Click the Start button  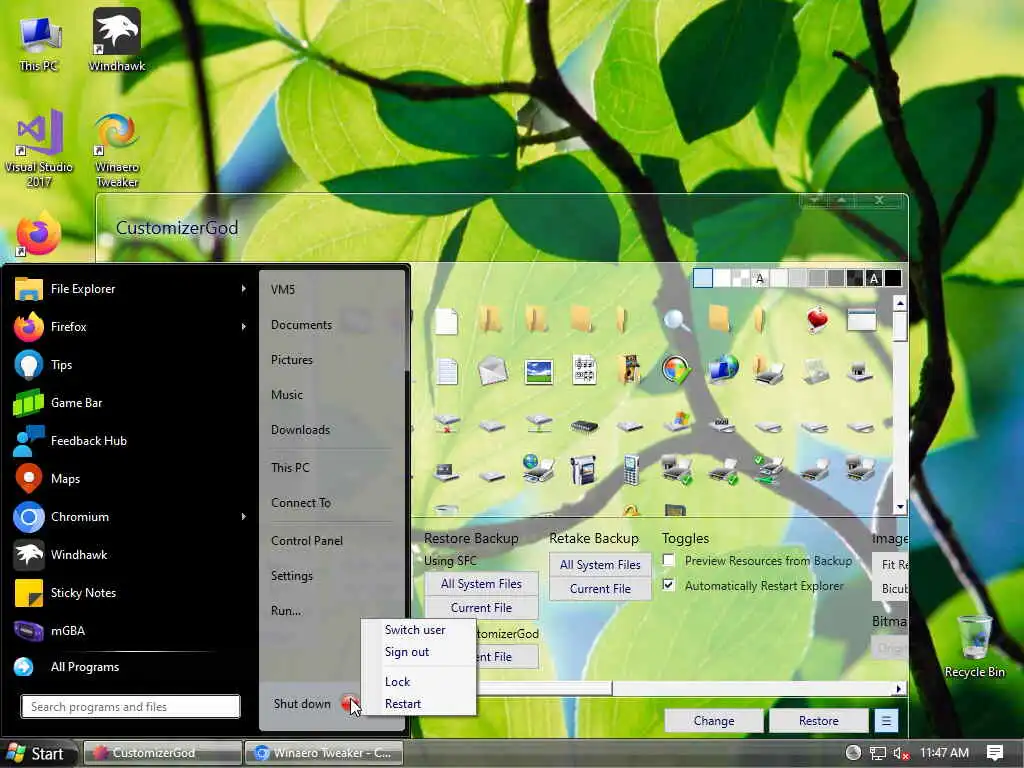click(x=37, y=754)
